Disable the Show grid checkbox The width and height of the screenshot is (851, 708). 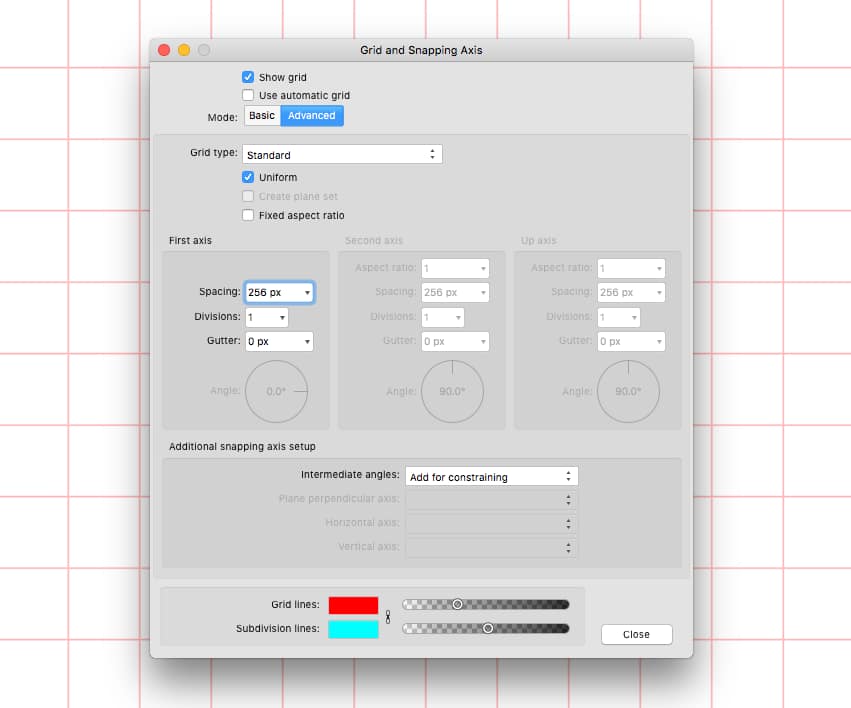[248, 77]
